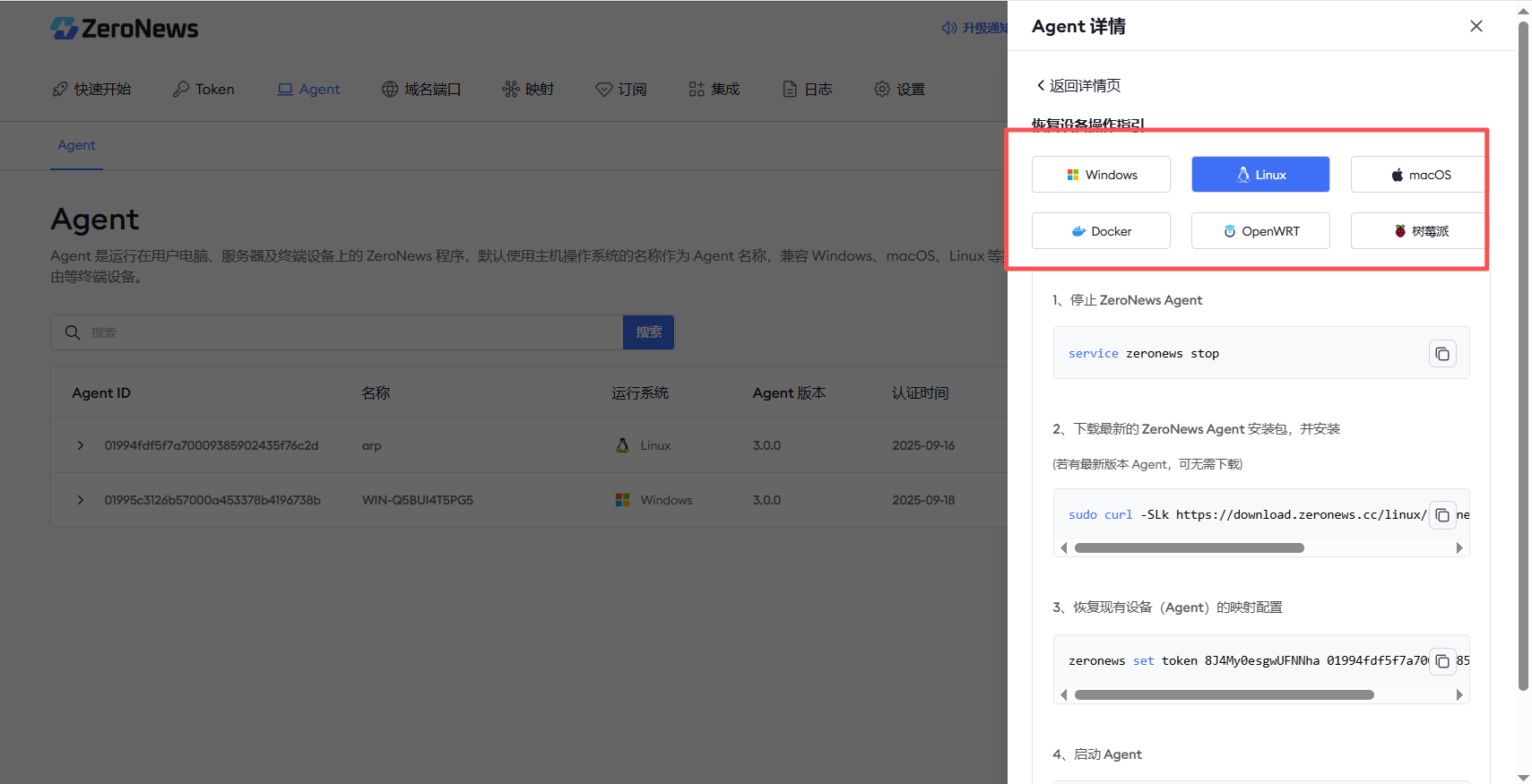Expand the WIN-Q5BUI4T5PG5 agent row
Image resolution: width=1532 pixels, height=784 pixels.
point(81,500)
